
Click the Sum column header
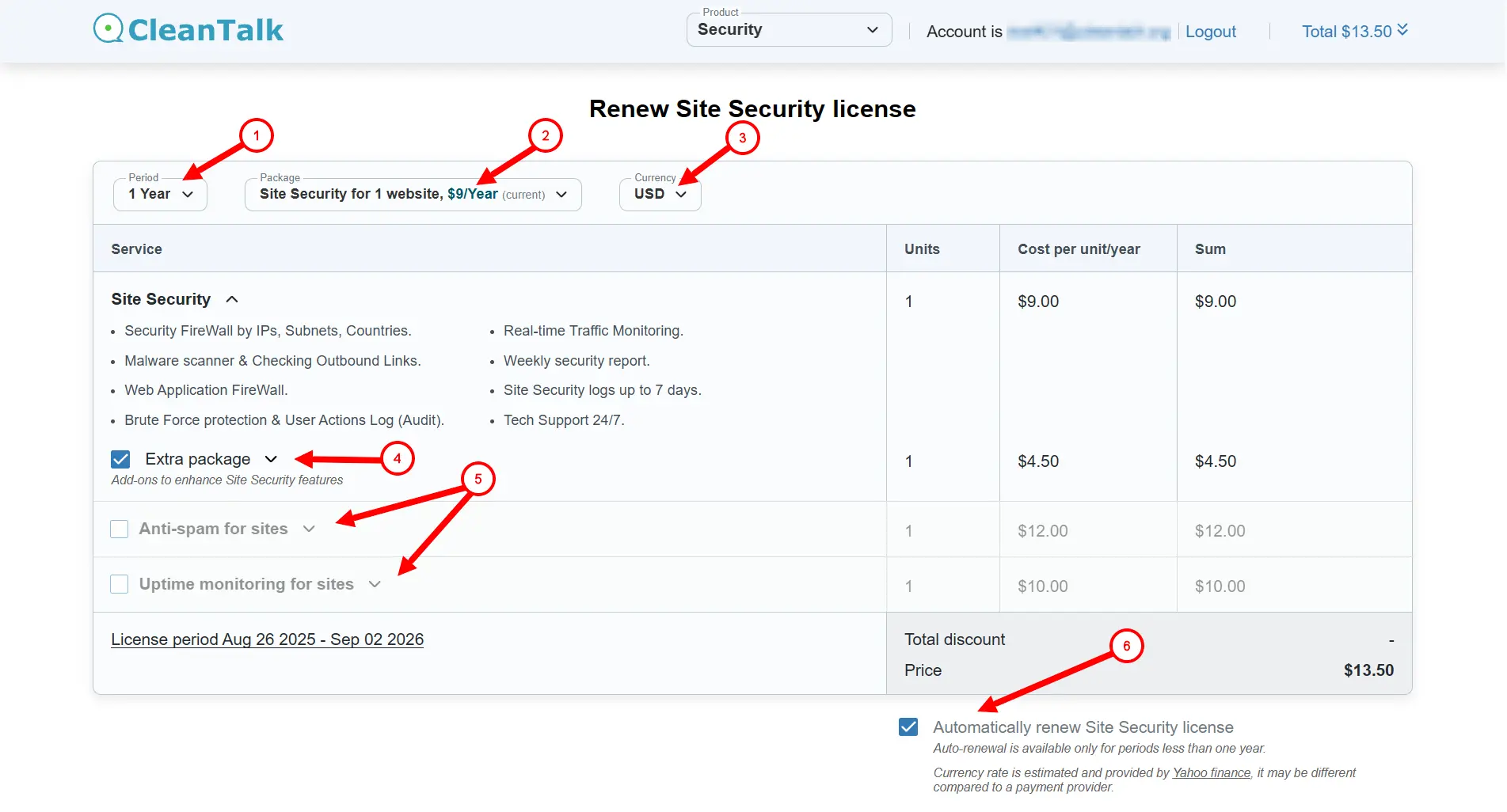(x=1210, y=249)
